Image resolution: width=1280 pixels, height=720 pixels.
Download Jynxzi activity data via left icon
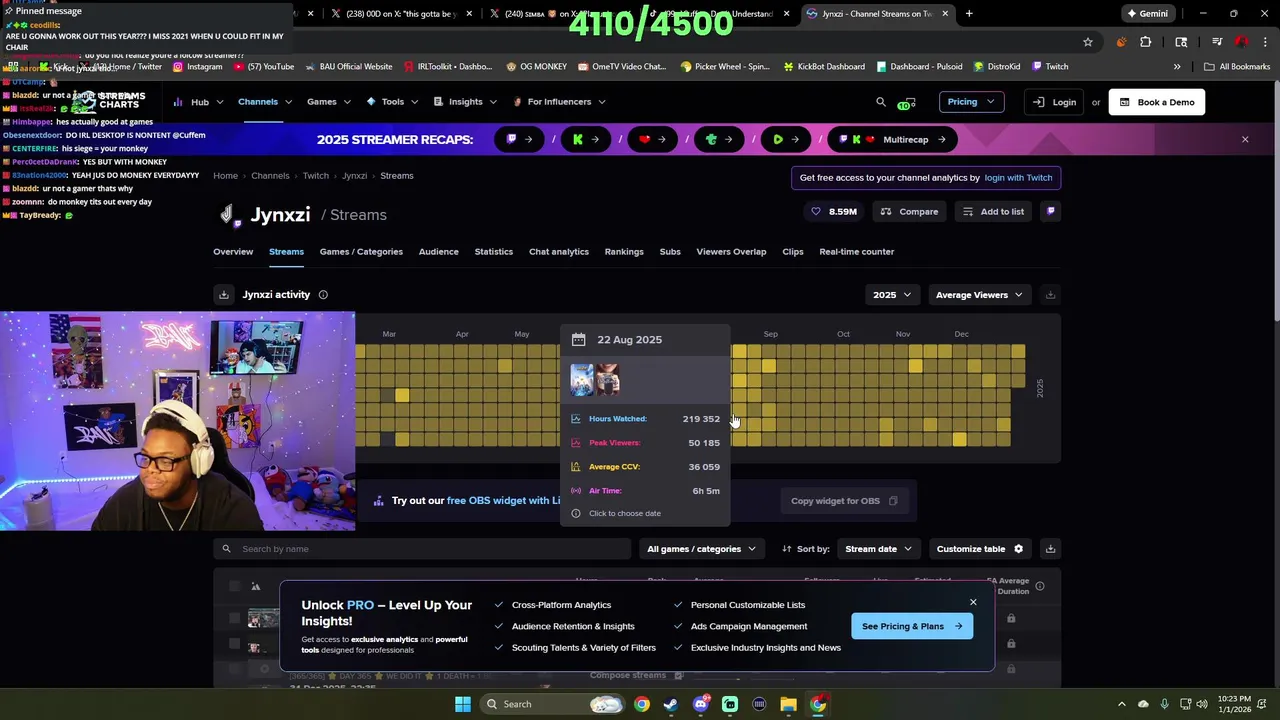point(224,295)
